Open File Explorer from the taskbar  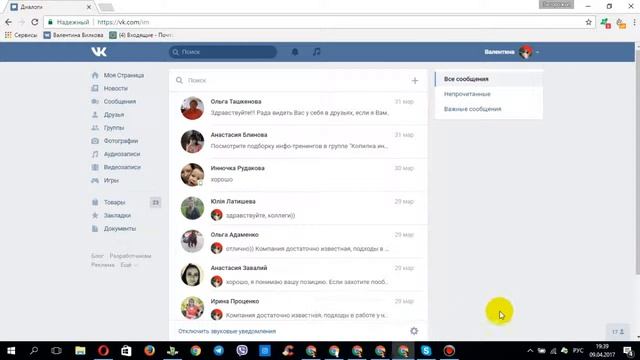(80, 351)
